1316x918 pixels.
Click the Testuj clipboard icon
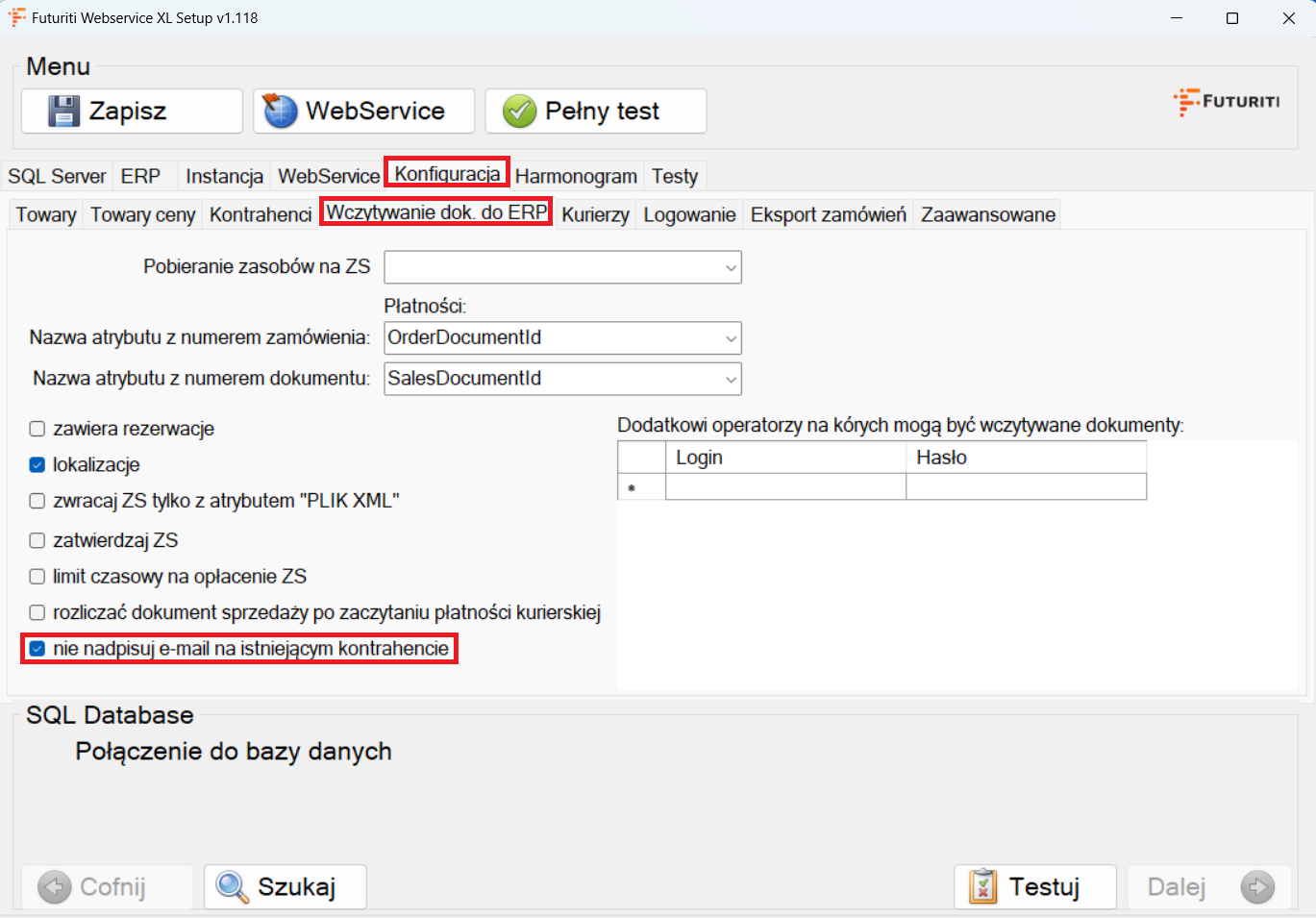pyautogui.click(x=982, y=886)
